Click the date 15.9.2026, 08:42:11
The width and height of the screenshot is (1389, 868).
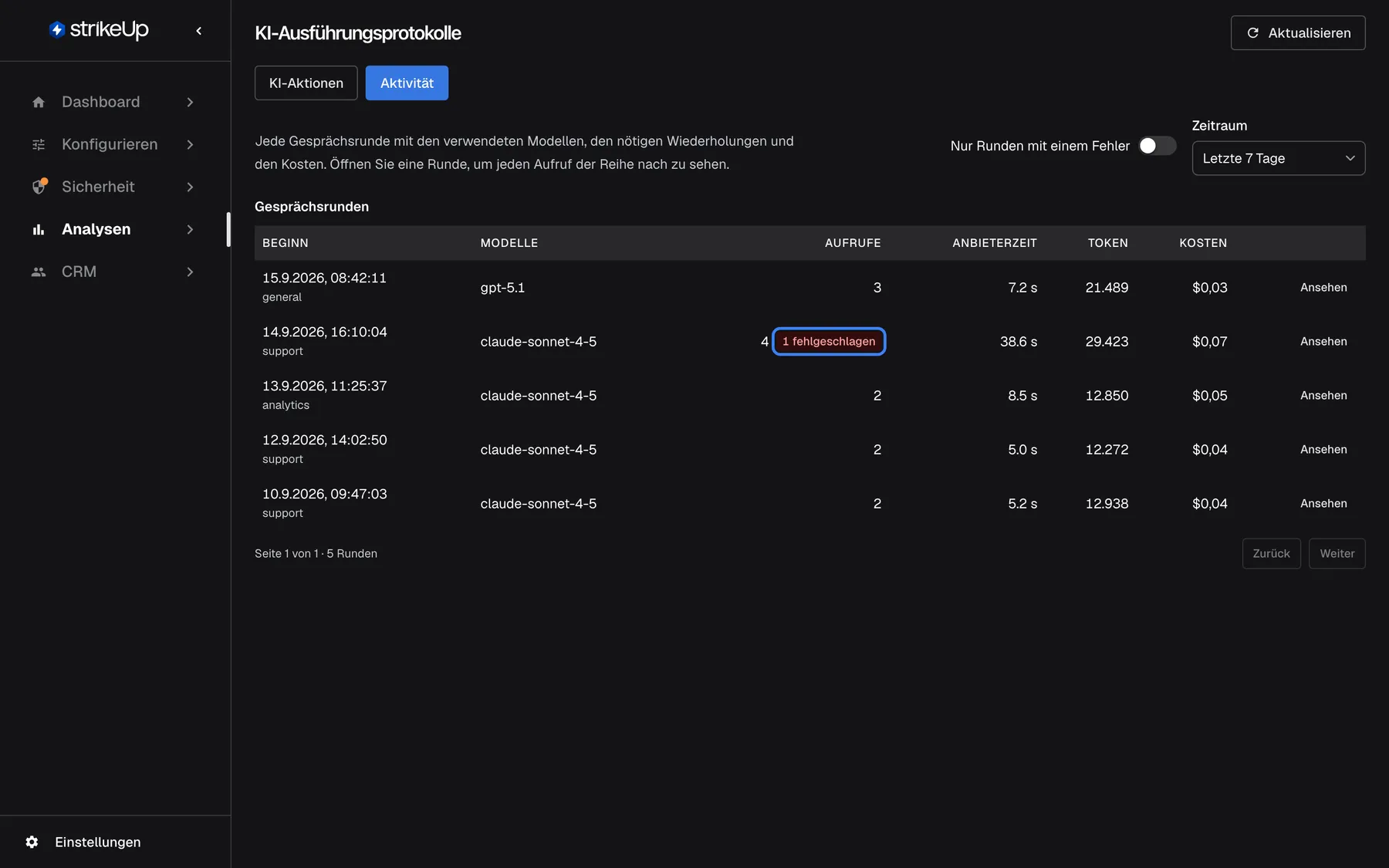point(324,278)
